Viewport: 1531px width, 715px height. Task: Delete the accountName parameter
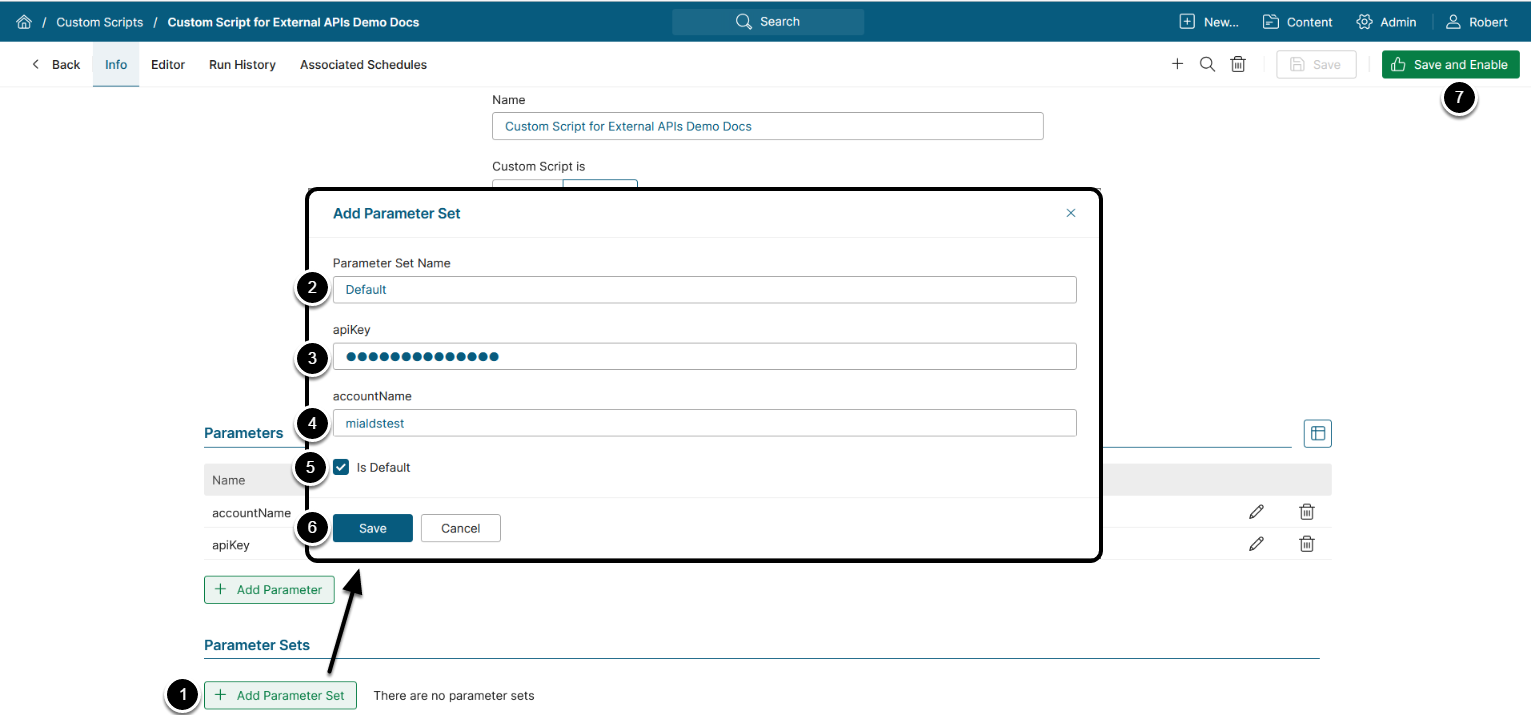pos(1306,512)
